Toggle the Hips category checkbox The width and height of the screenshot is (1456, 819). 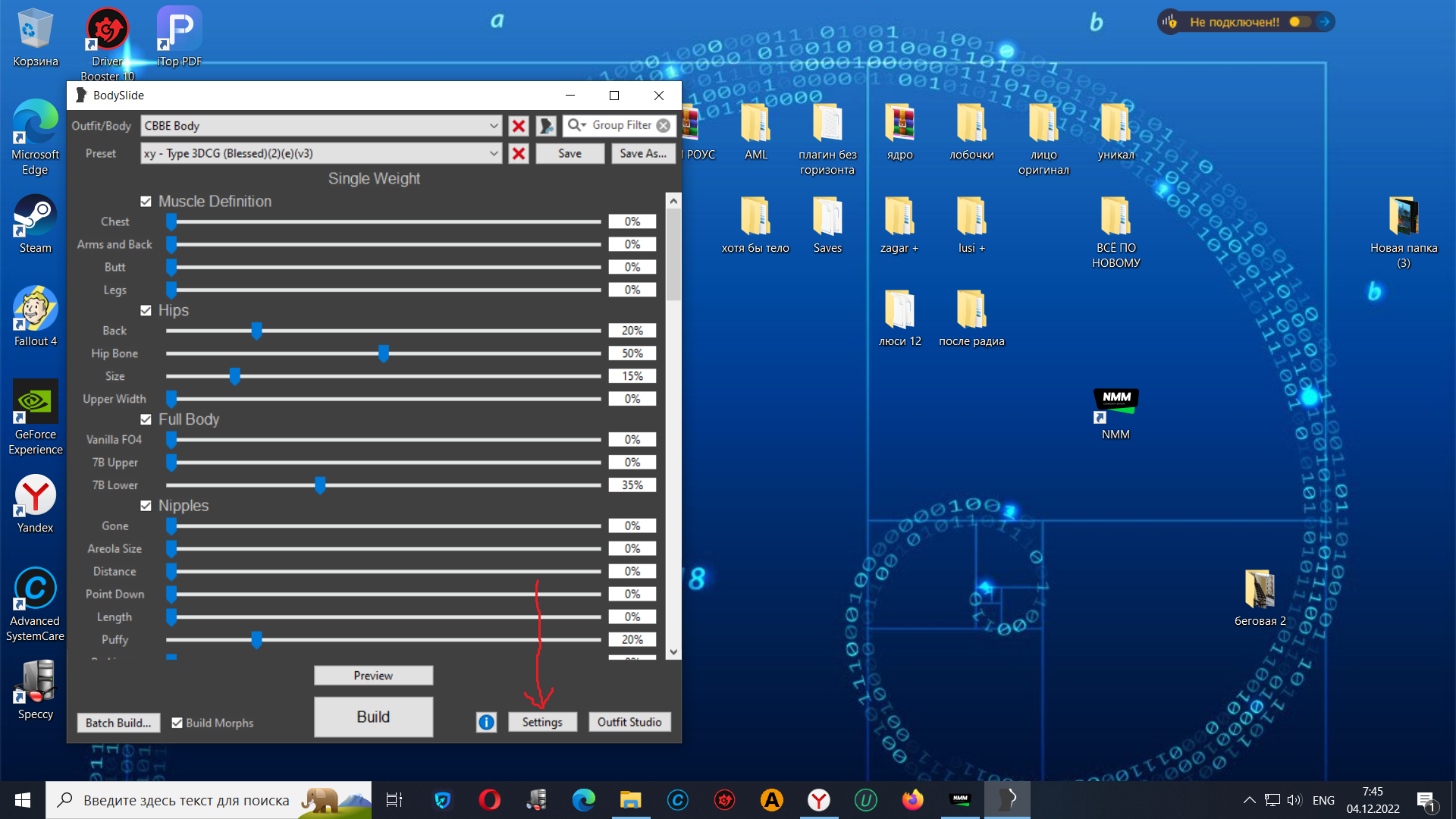tap(146, 311)
